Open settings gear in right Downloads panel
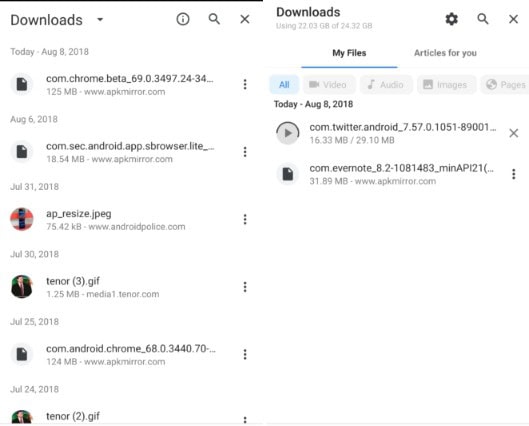The height and width of the screenshot is (426, 529). click(x=451, y=19)
